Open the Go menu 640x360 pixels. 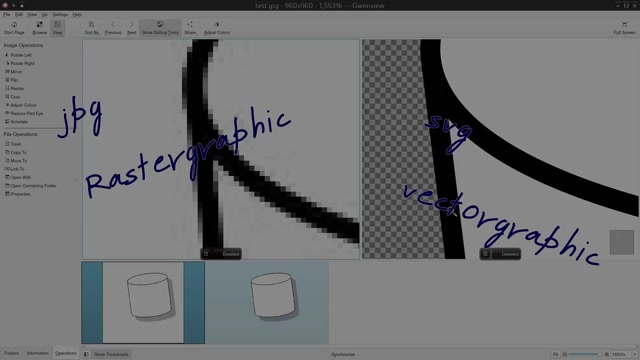(x=44, y=14)
